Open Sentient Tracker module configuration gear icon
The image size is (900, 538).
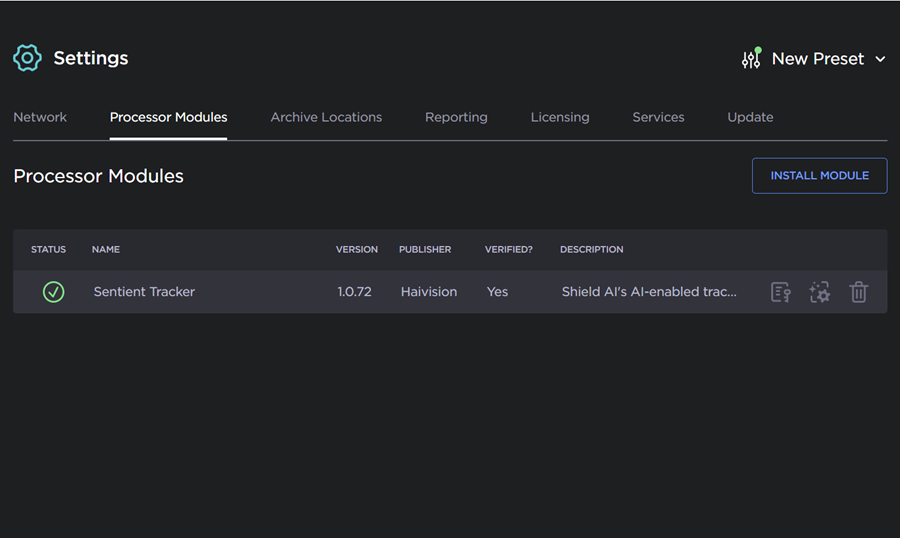point(820,292)
